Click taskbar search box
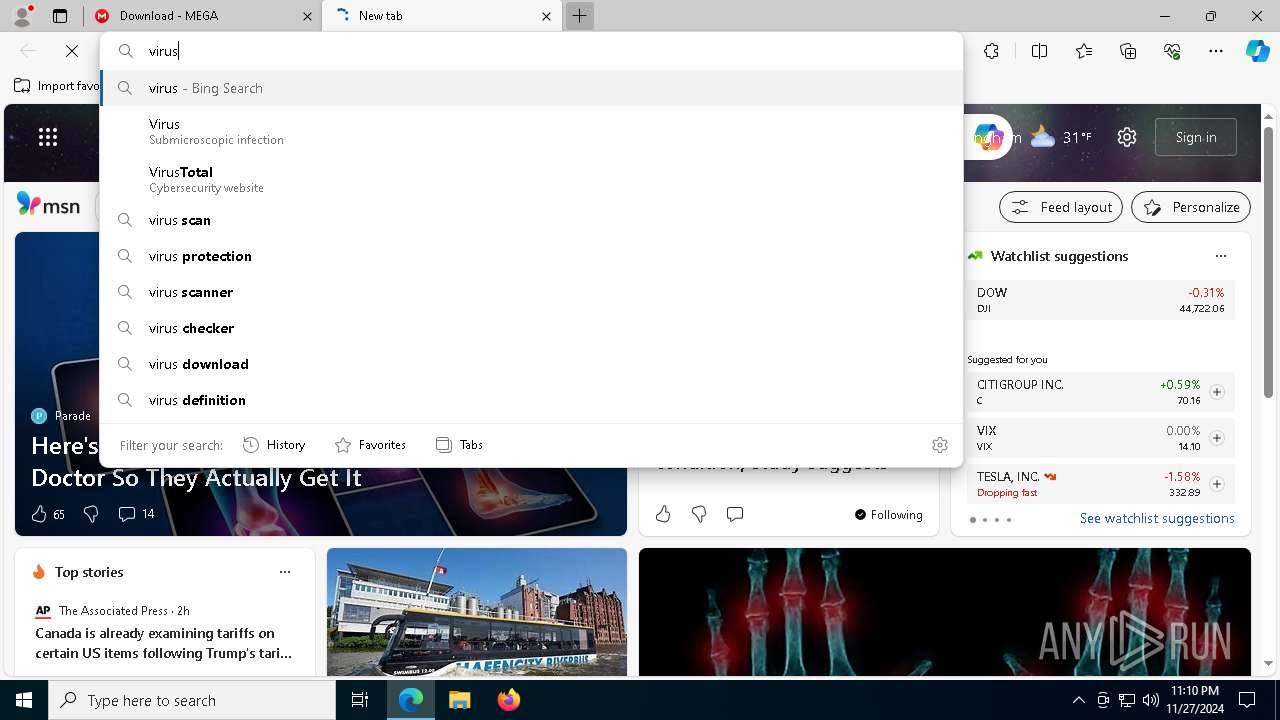Screen dimensions: 1280x720 tap(192, 700)
